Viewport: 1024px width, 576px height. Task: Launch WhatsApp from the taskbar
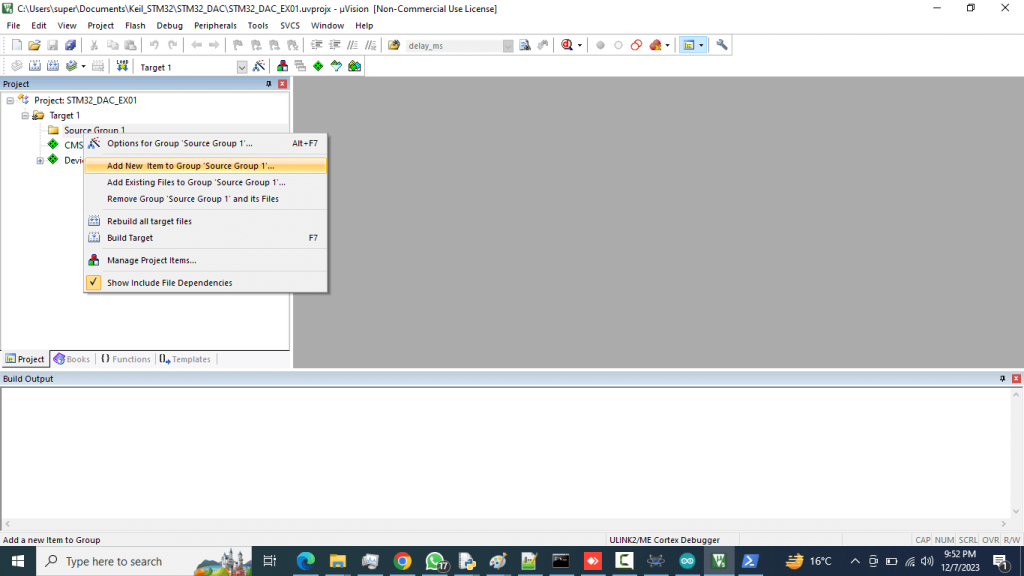(436, 561)
